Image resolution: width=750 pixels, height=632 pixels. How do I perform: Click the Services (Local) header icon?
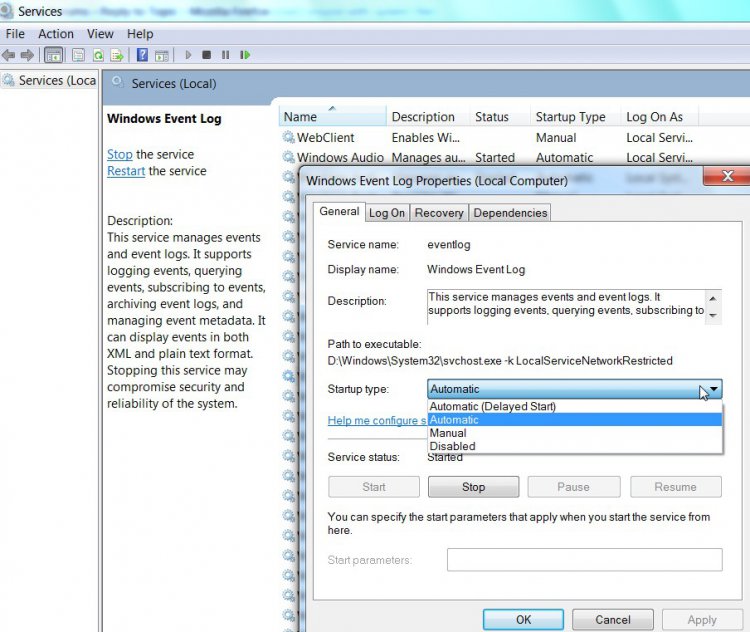click(x=118, y=82)
